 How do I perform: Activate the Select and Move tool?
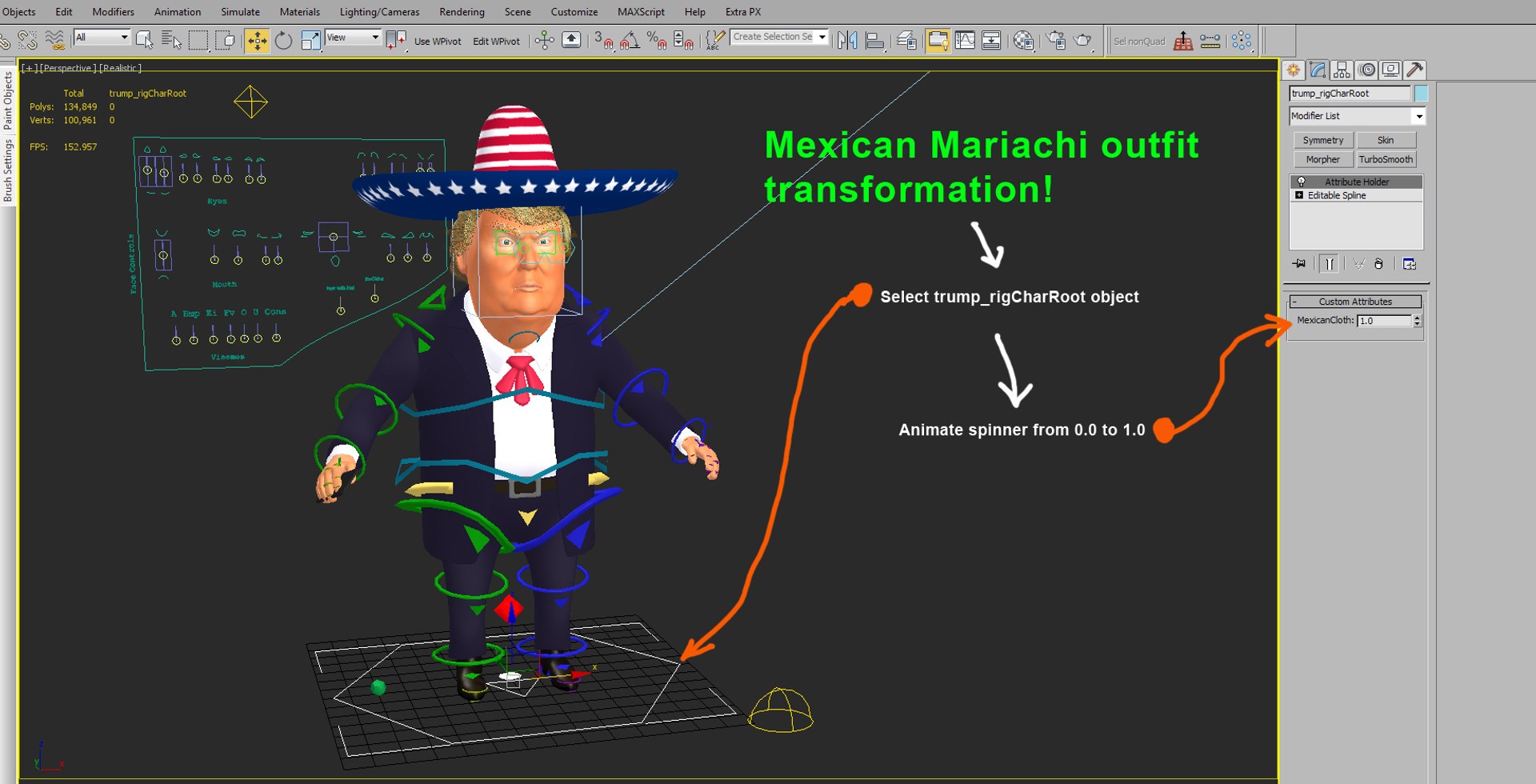[x=257, y=40]
